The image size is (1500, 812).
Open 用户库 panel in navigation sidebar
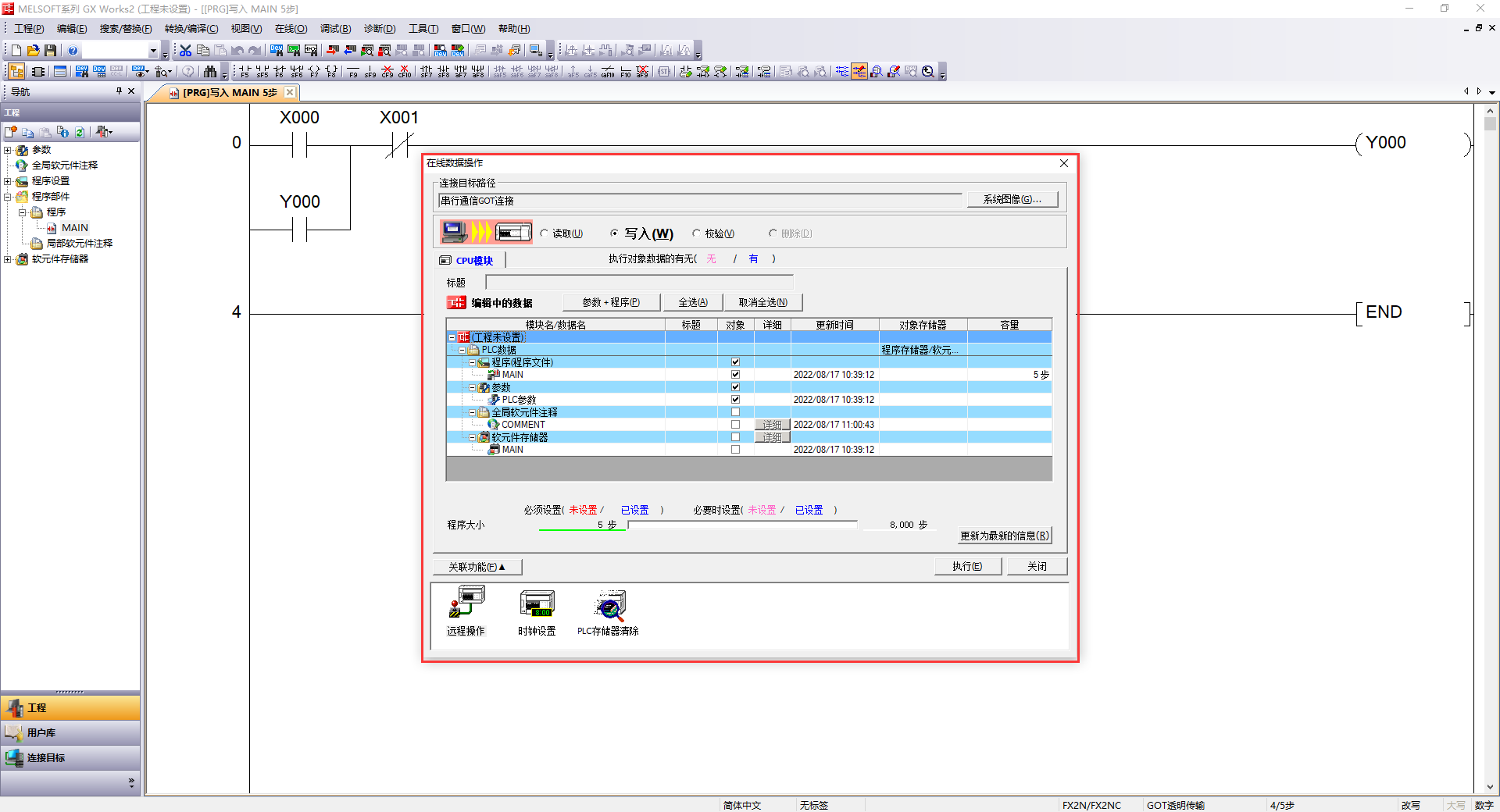70,732
